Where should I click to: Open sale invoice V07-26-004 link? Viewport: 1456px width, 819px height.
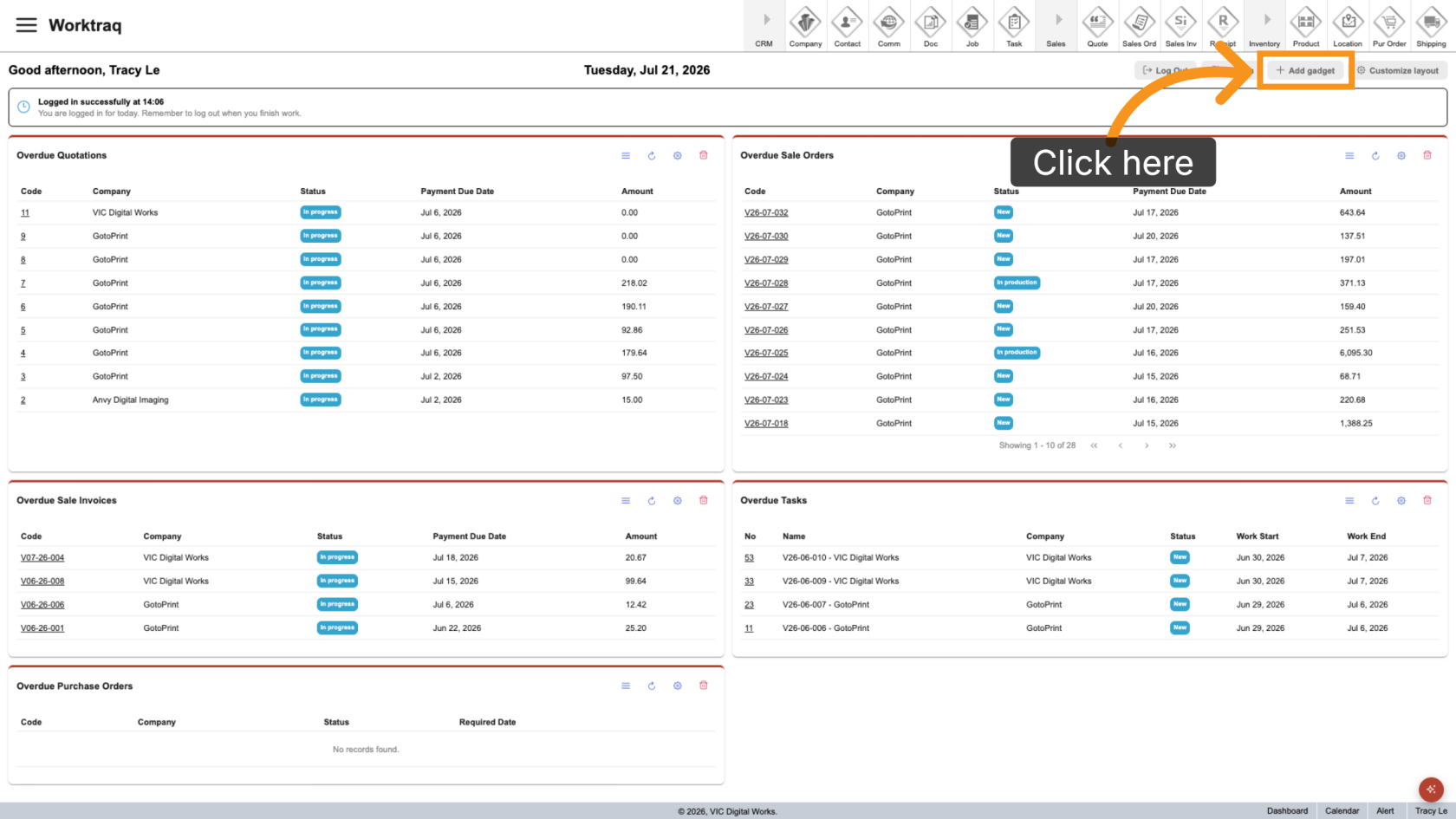click(42, 558)
